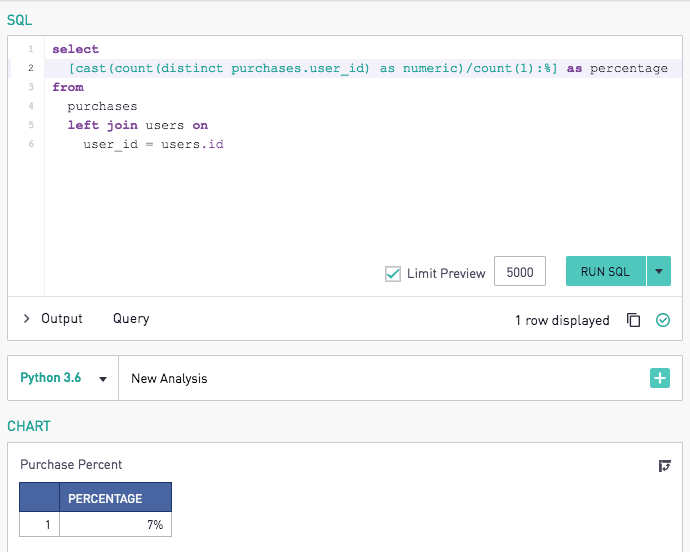
Task: Add new analysis with plus icon
Action: (660, 378)
